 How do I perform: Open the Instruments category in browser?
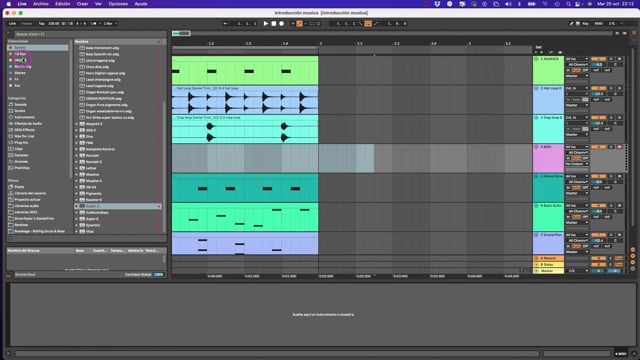pyautogui.click(x=24, y=117)
